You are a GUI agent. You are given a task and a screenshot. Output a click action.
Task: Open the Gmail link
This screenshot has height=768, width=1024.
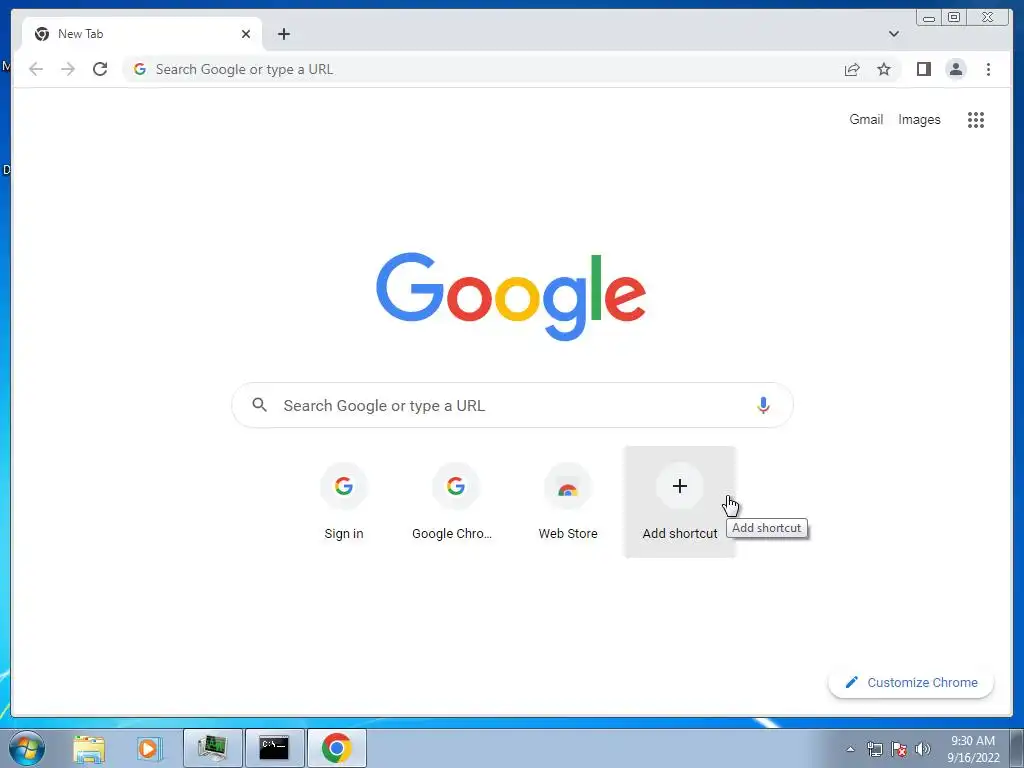(866, 120)
